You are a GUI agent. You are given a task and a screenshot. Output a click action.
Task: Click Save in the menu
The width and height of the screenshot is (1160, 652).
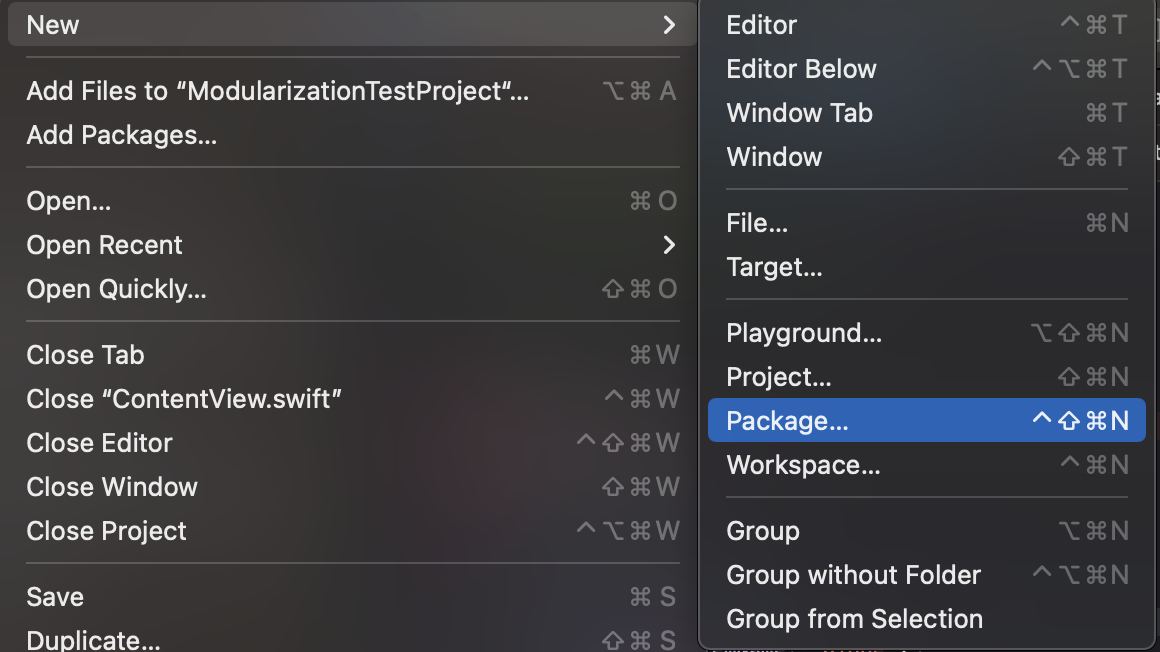pos(55,597)
